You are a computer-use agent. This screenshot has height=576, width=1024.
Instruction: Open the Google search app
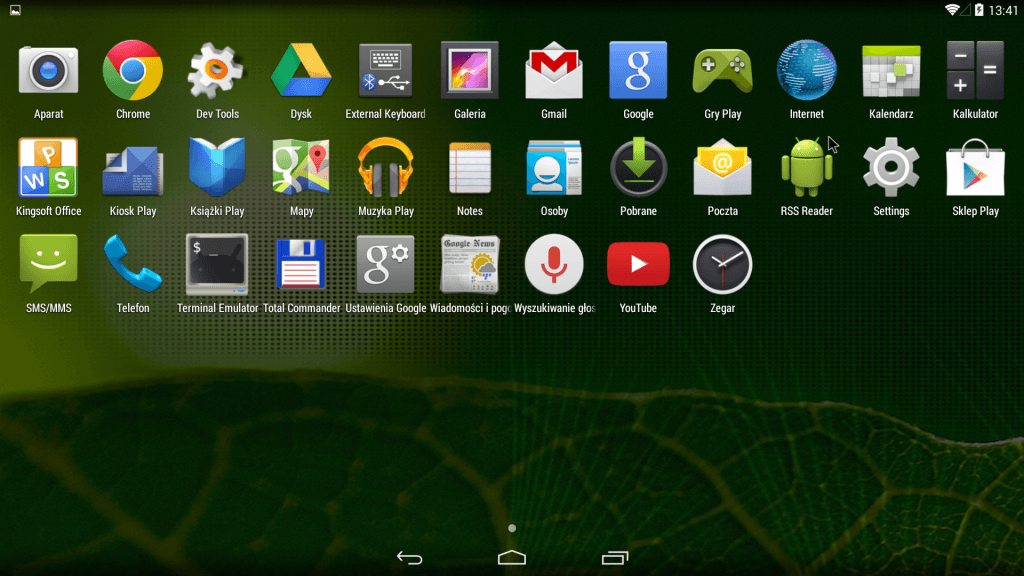pyautogui.click(x=638, y=71)
